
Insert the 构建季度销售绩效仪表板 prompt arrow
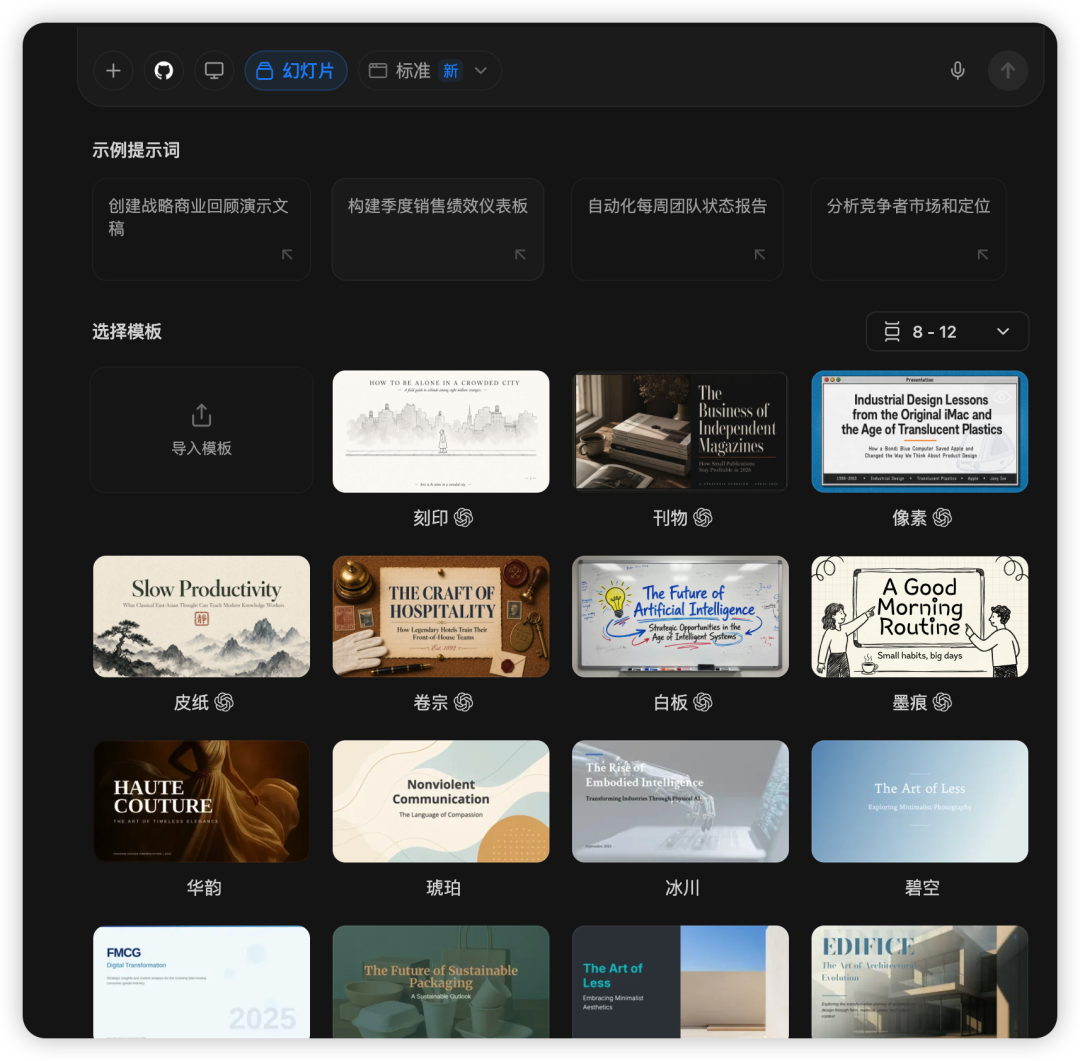(520, 255)
